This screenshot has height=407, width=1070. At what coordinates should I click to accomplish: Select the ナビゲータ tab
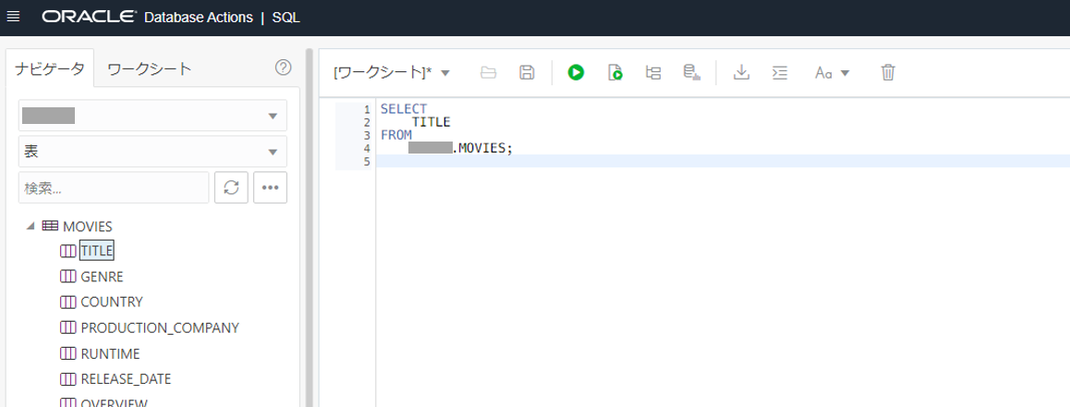[x=50, y=68]
